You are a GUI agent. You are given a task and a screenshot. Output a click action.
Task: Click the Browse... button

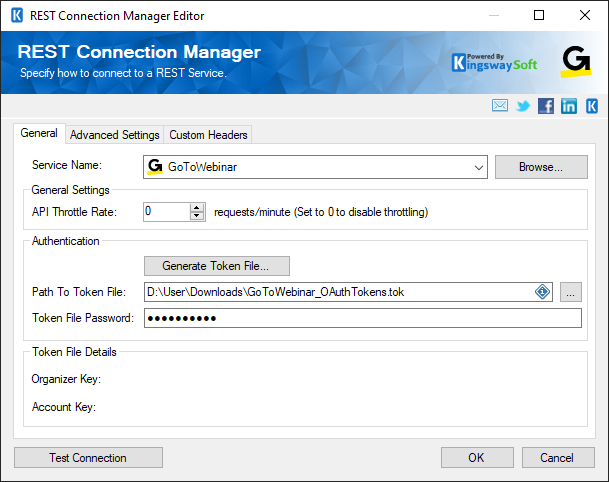(x=541, y=167)
